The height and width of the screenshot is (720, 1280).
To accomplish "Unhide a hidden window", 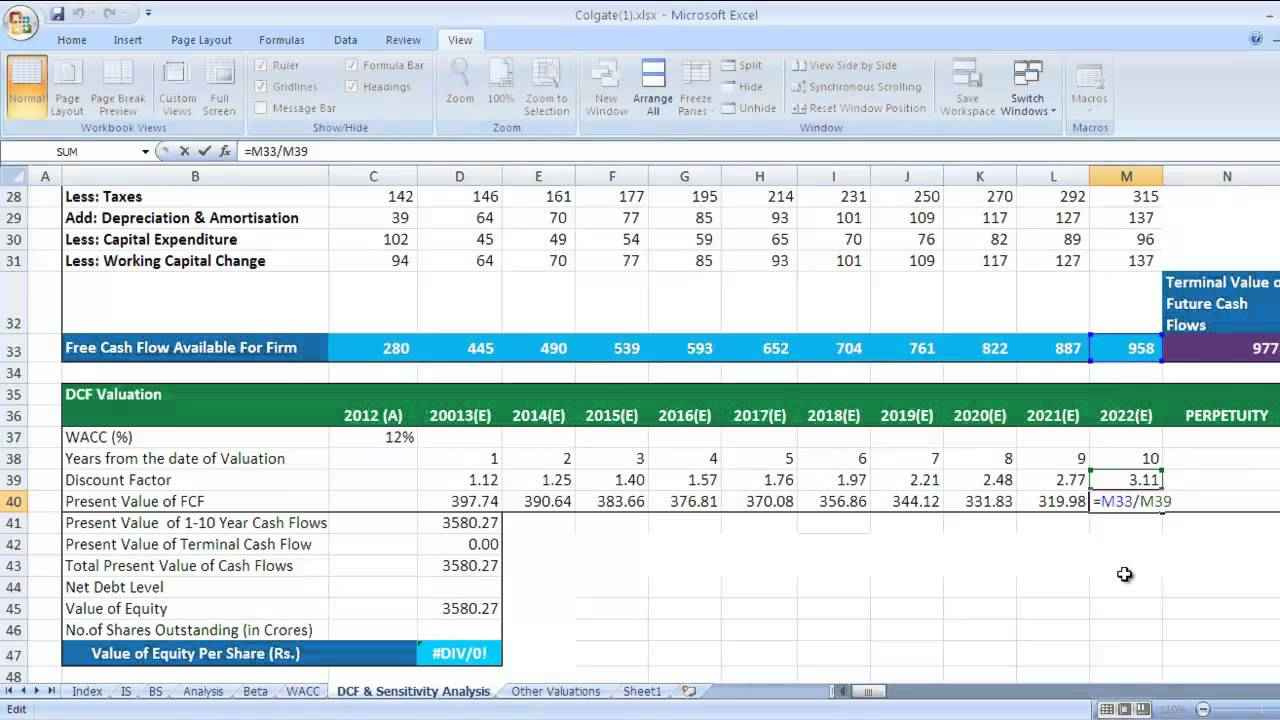I will coord(748,108).
